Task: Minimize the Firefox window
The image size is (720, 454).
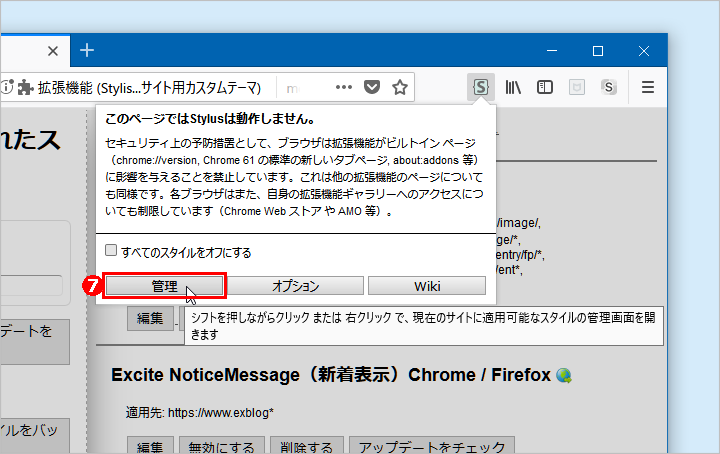Action: tap(552, 50)
